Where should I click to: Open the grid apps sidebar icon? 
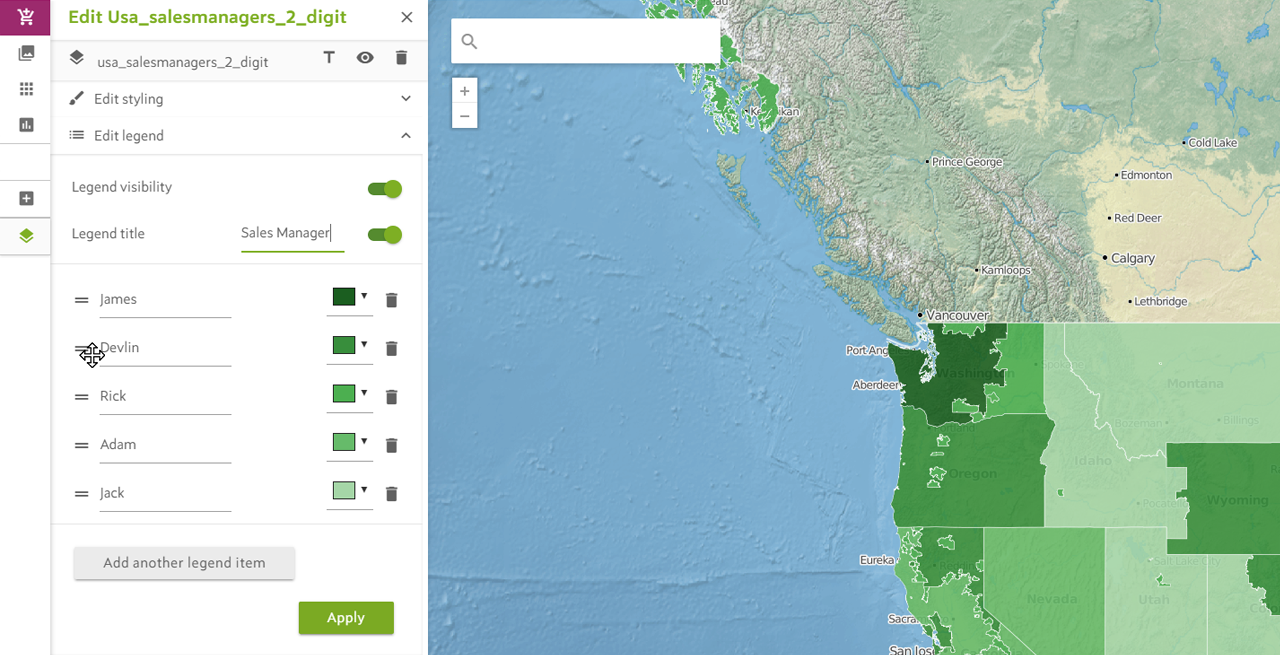coord(26,89)
